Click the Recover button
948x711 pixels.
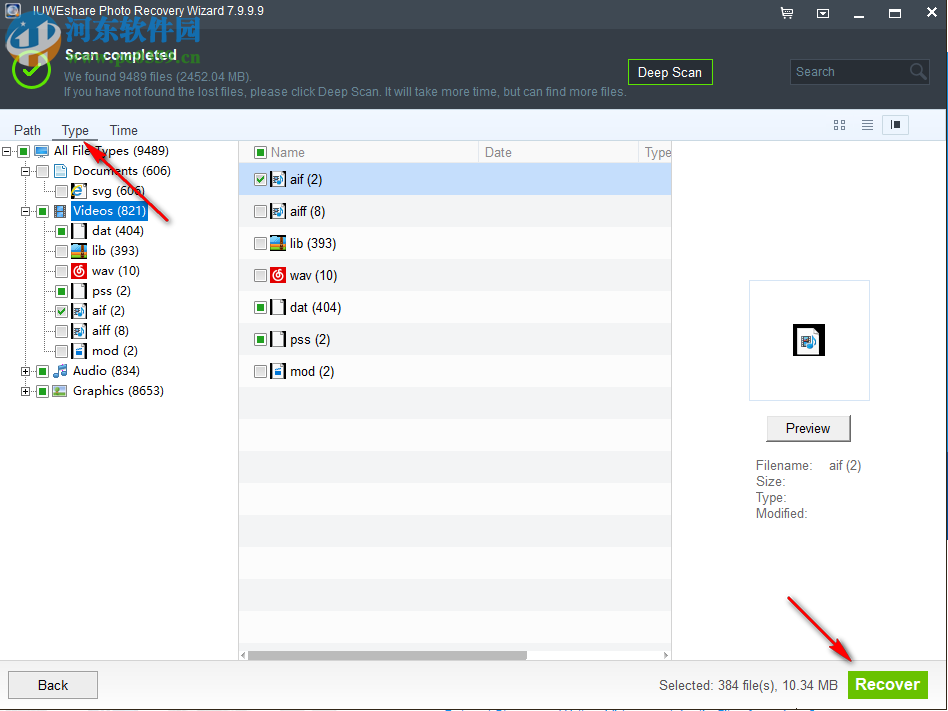click(x=887, y=684)
